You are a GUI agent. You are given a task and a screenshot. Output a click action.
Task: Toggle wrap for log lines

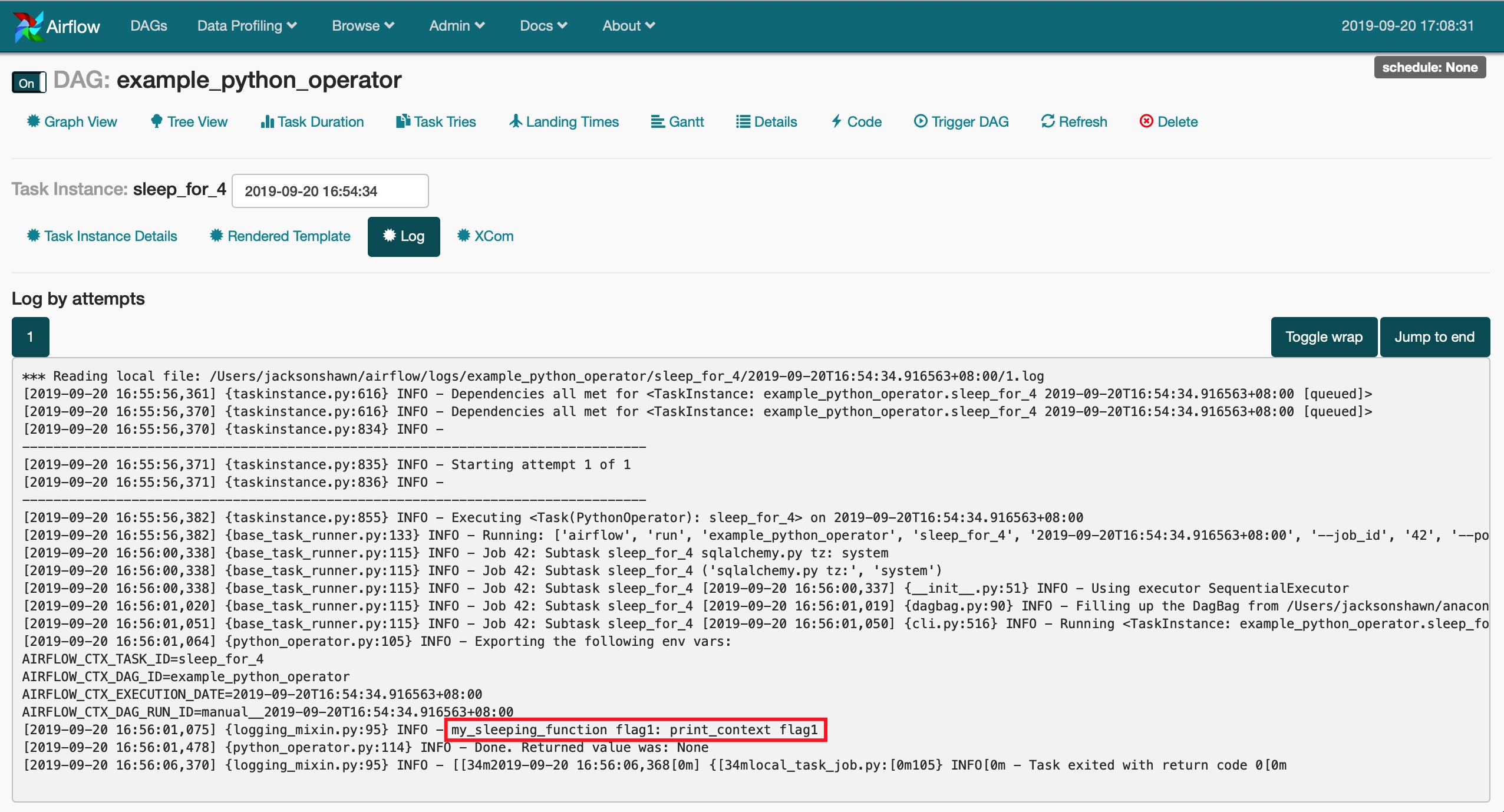click(1324, 337)
